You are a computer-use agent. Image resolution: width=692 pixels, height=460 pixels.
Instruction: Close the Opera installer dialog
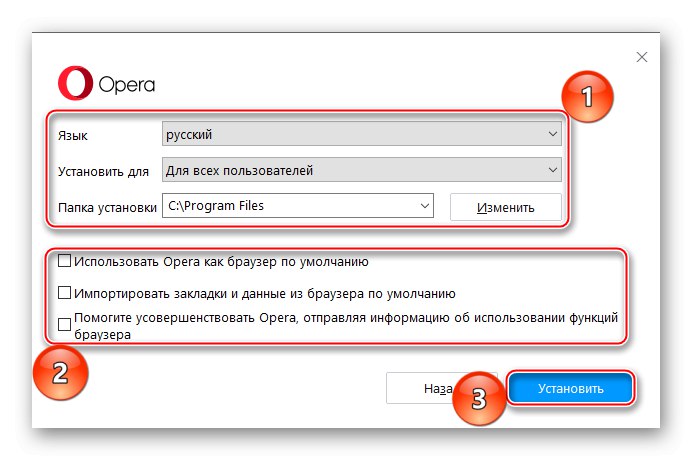pos(642,57)
